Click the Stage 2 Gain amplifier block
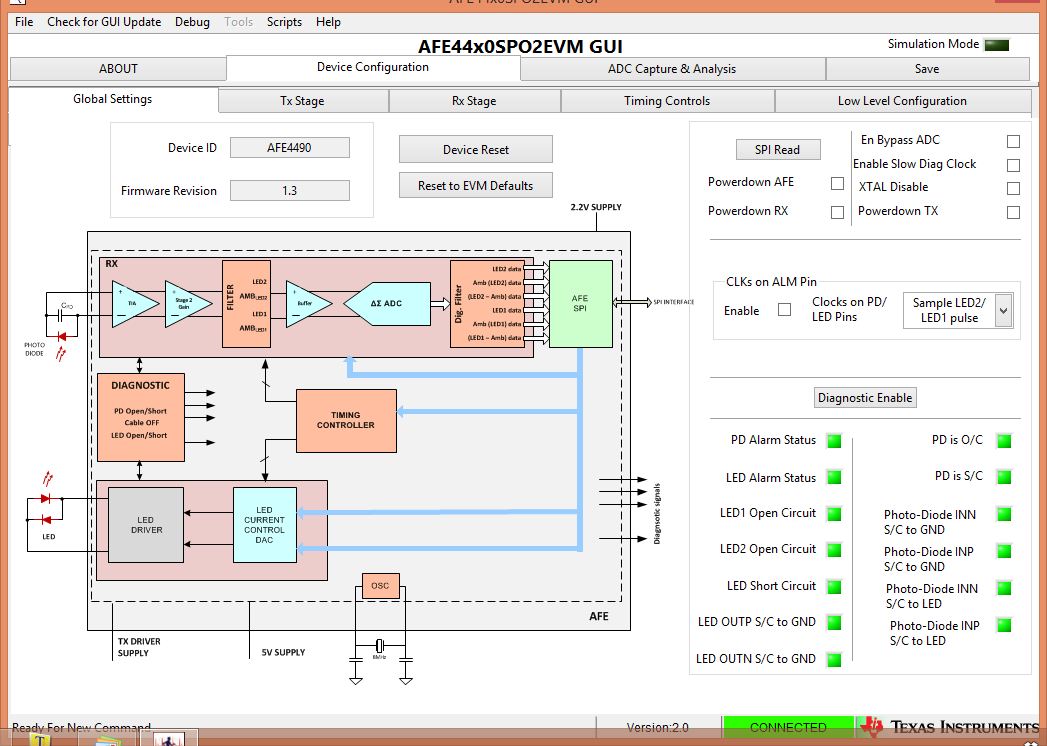 pyautogui.click(x=188, y=304)
